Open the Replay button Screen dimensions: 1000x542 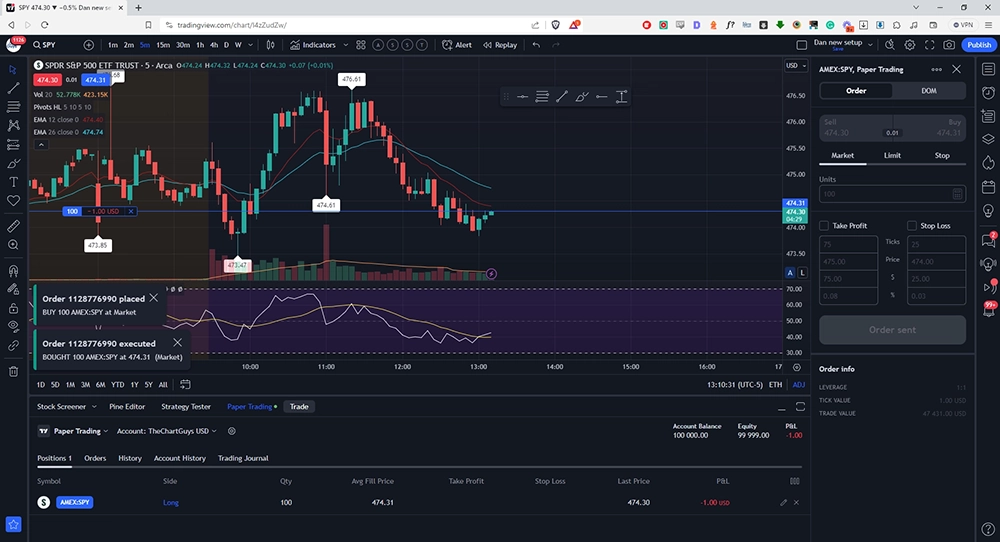[500, 45]
